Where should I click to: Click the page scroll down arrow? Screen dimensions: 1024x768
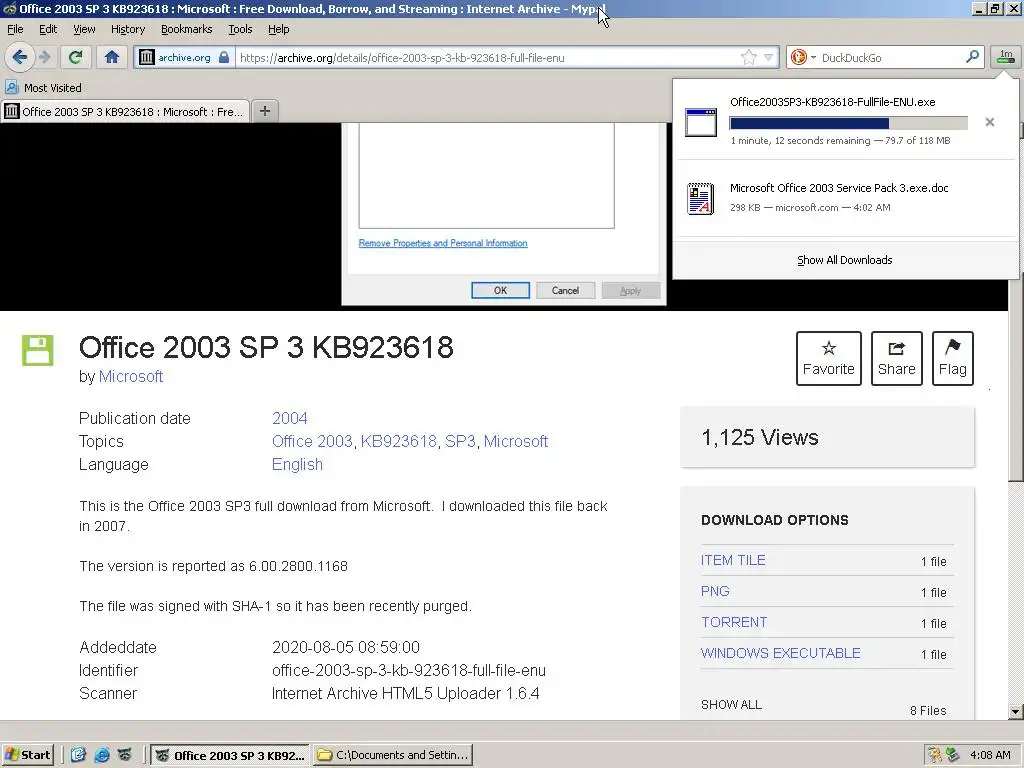(1016, 711)
